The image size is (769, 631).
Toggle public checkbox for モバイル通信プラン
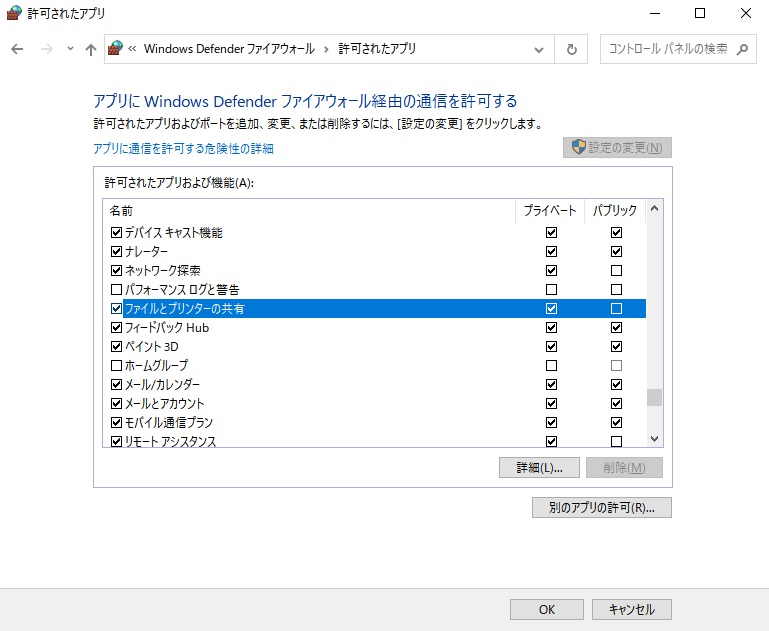click(x=616, y=423)
